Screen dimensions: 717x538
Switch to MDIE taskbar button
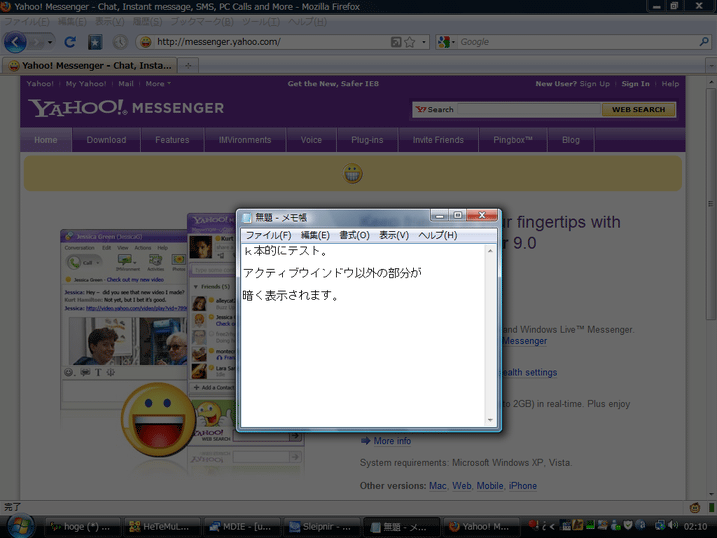(x=242, y=527)
